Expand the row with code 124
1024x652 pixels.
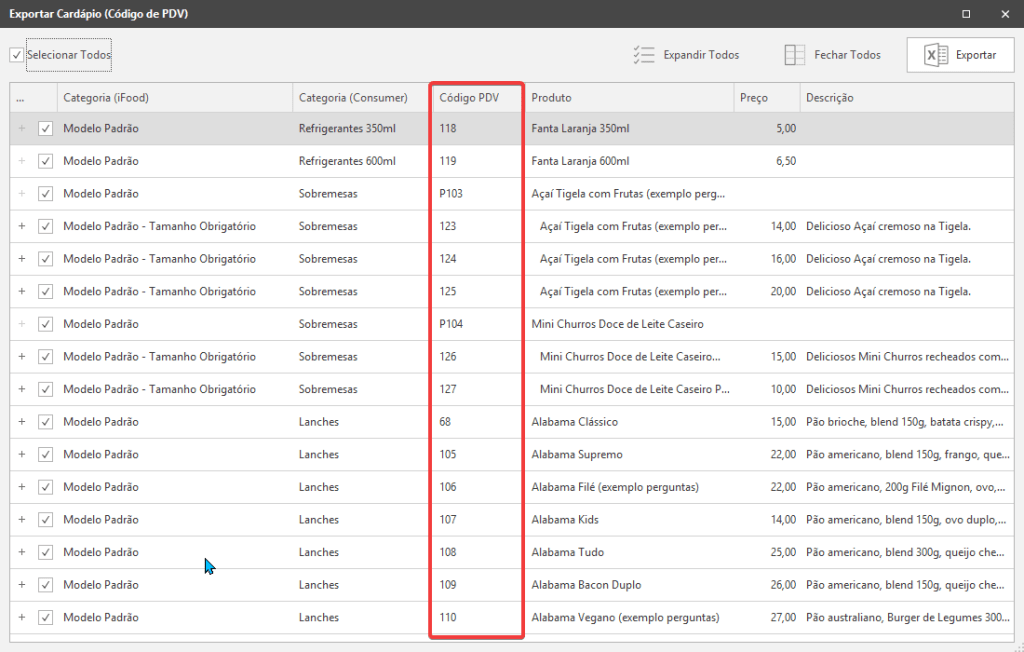pyautogui.click(x=22, y=259)
